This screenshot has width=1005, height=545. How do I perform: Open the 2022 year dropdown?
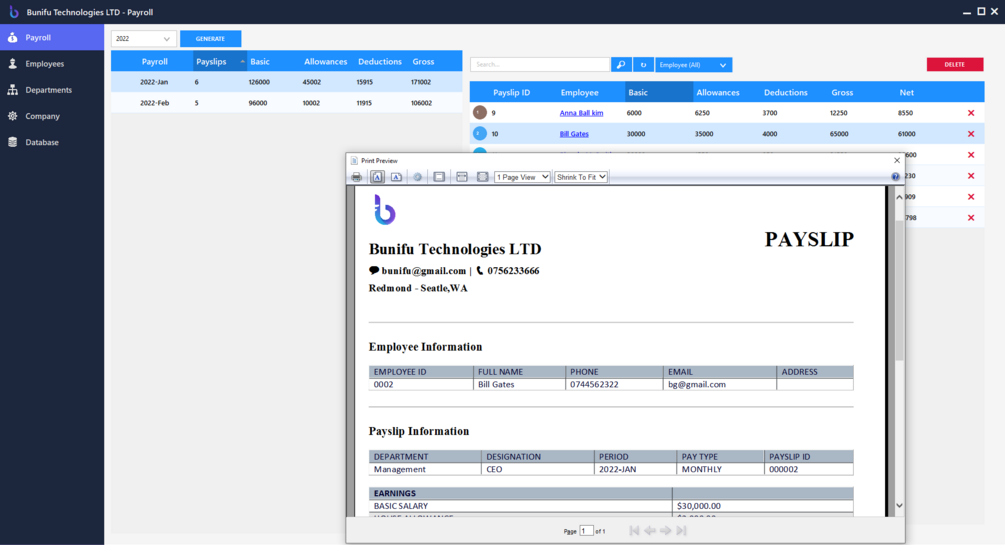point(144,38)
